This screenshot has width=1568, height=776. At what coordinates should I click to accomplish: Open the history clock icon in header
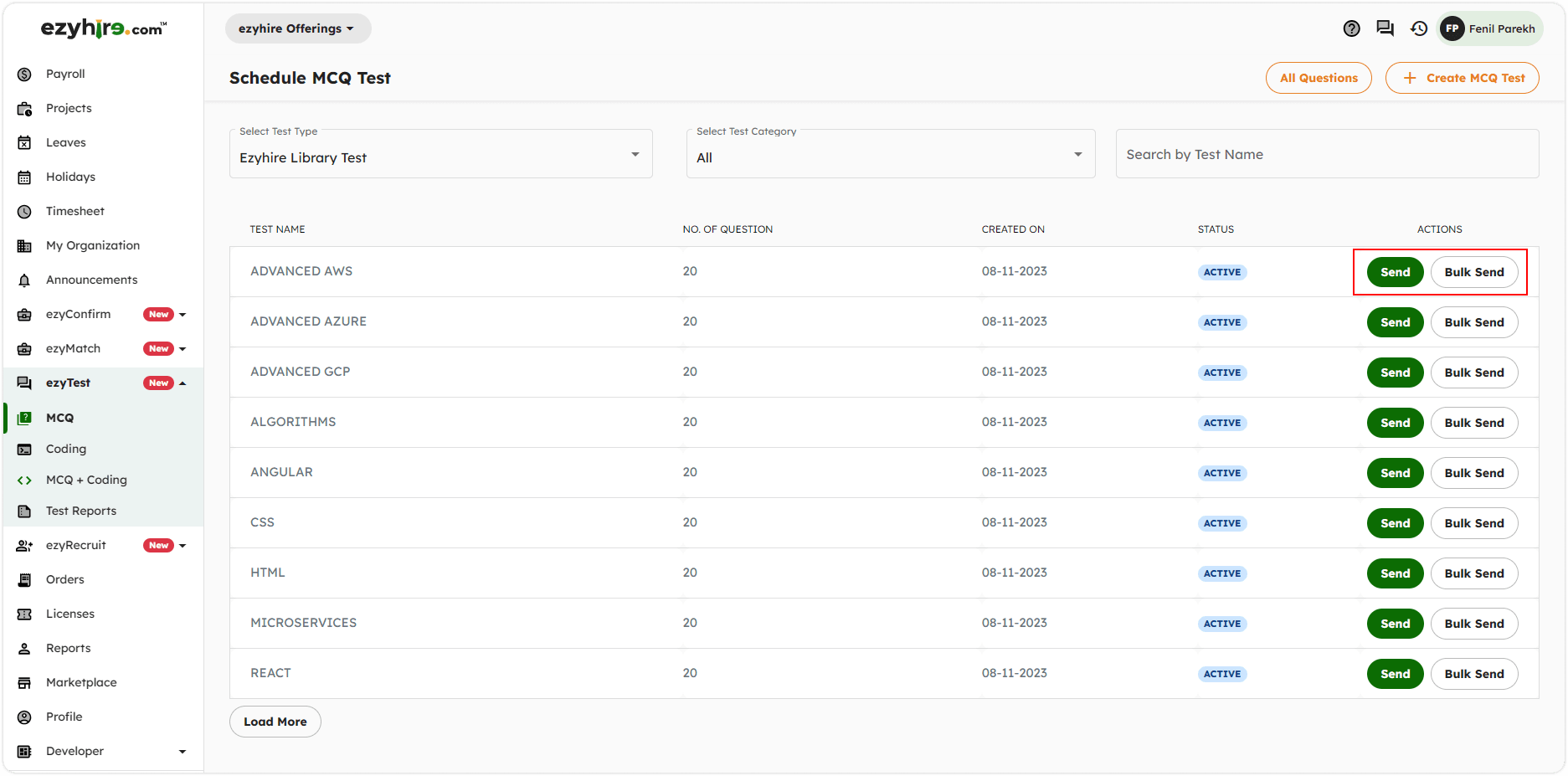point(1418,28)
